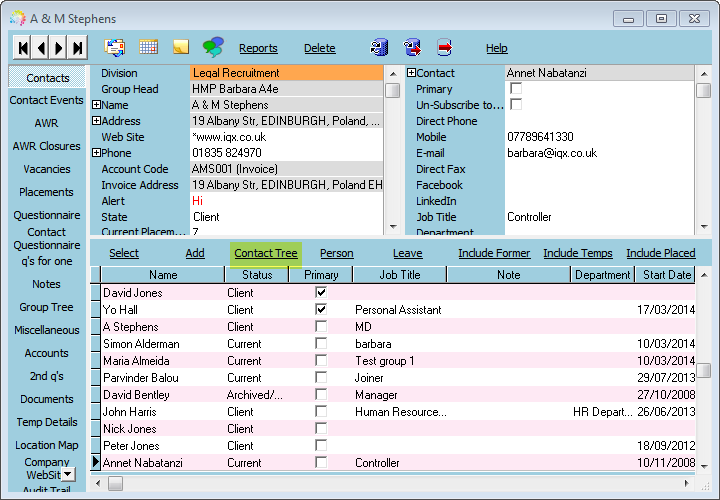Toggle Primary checkbox for Annet Nabatanzi contact
The height and width of the screenshot is (500, 720).
[516, 89]
